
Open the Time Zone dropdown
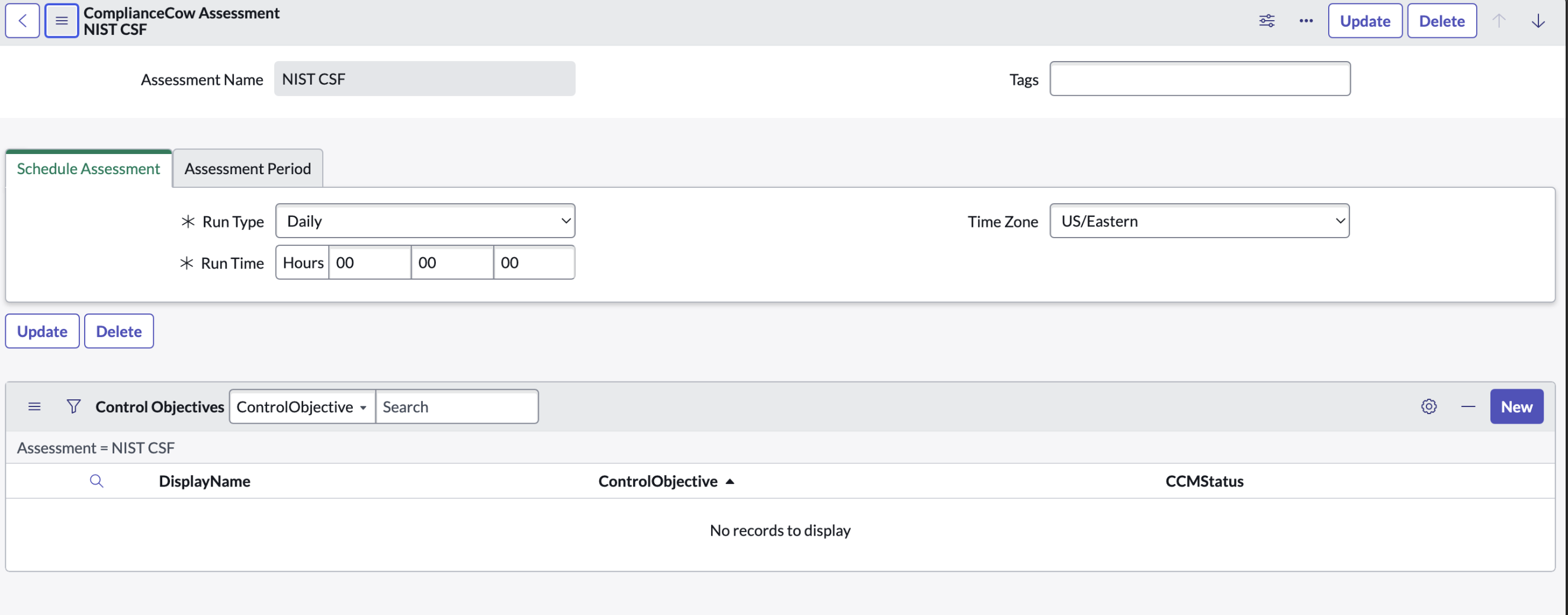tap(1199, 221)
